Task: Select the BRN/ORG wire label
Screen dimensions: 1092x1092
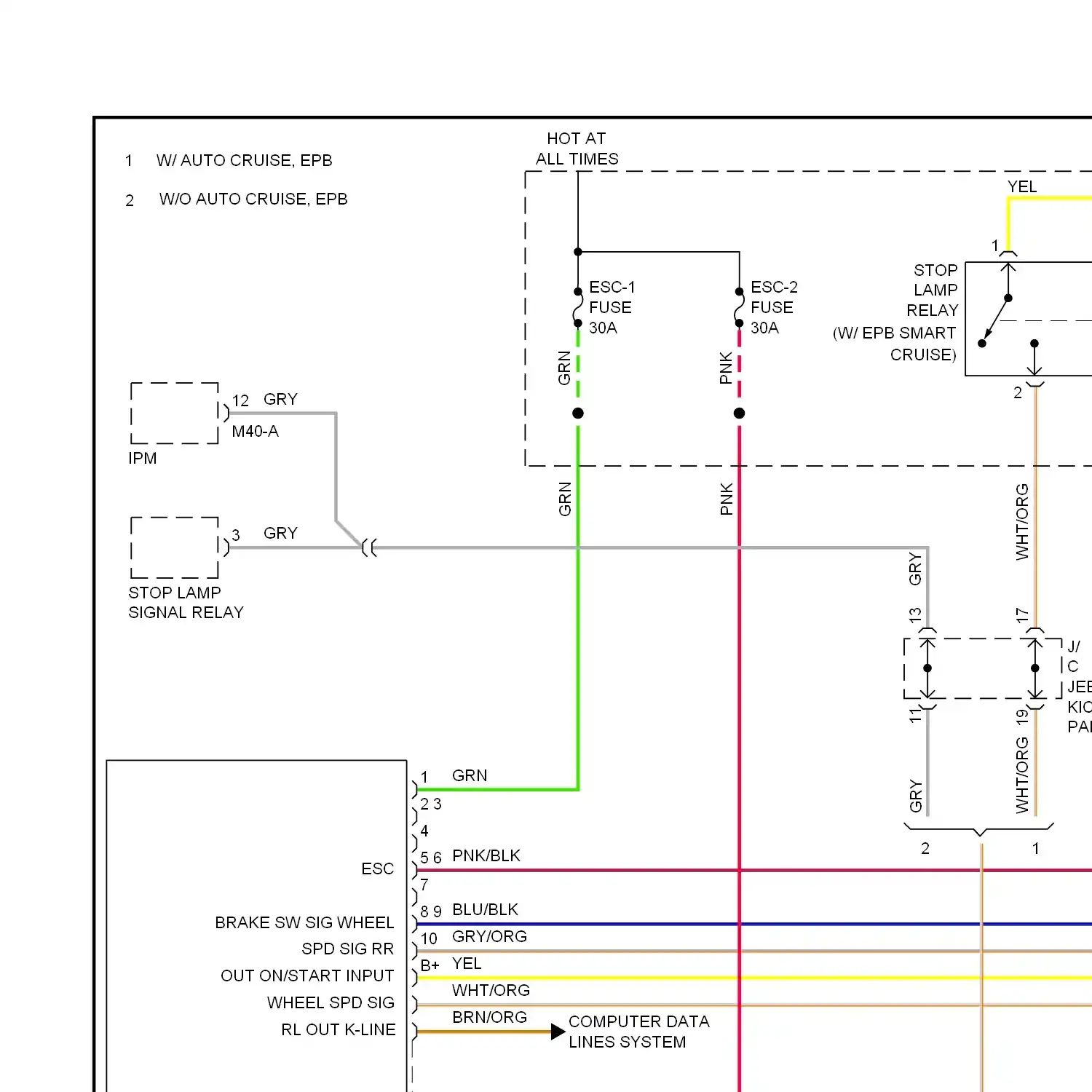Action: point(489,1017)
